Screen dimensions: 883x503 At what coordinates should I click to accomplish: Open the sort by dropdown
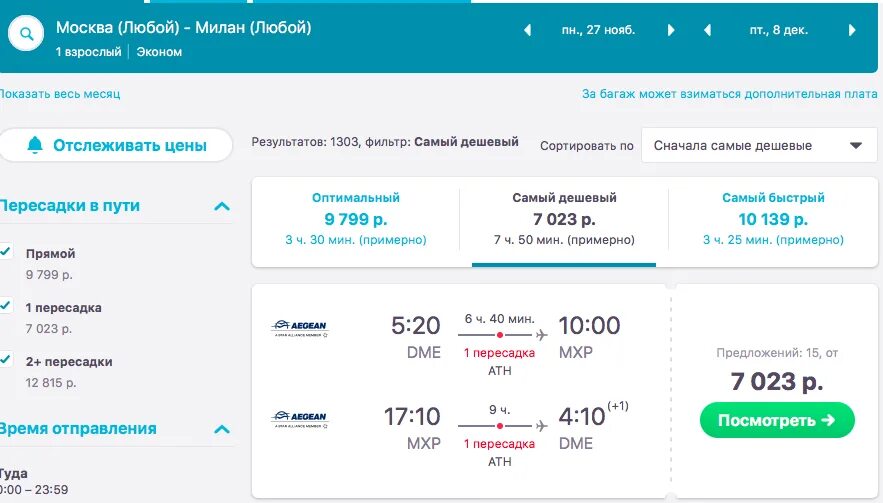(758, 145)
